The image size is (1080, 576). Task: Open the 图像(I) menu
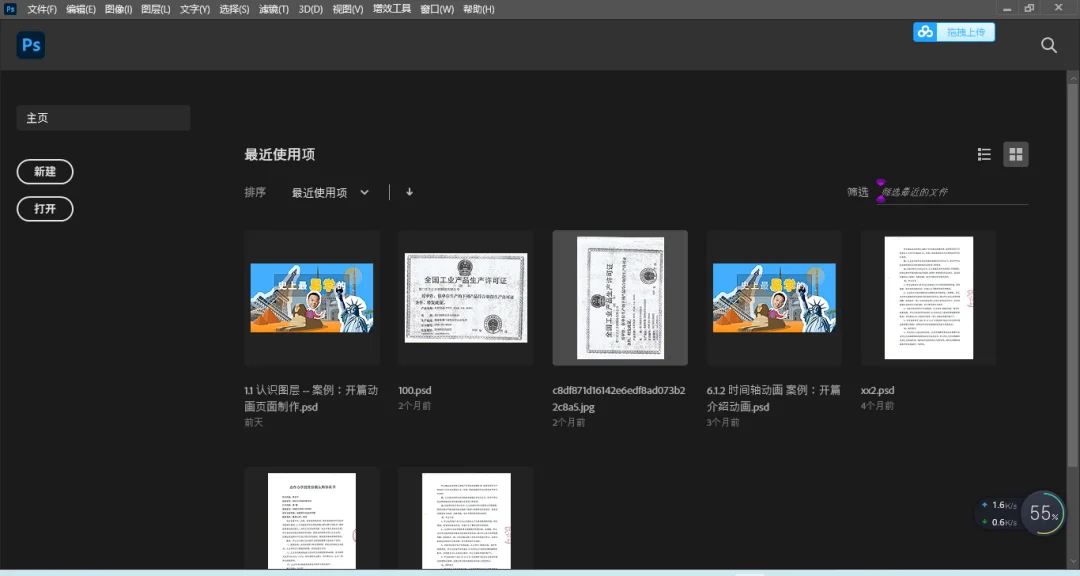coord(118,9)
